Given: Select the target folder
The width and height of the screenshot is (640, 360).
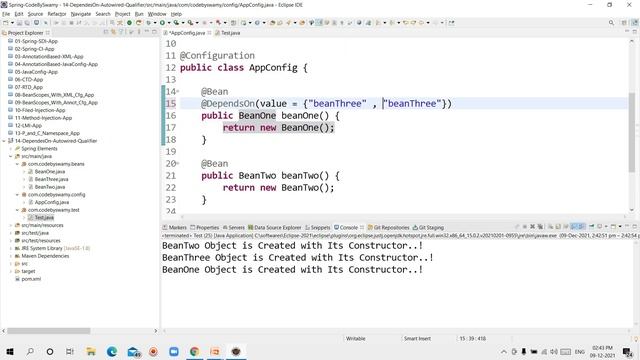Looking at the screenshot, I should [x=24, y=271].
